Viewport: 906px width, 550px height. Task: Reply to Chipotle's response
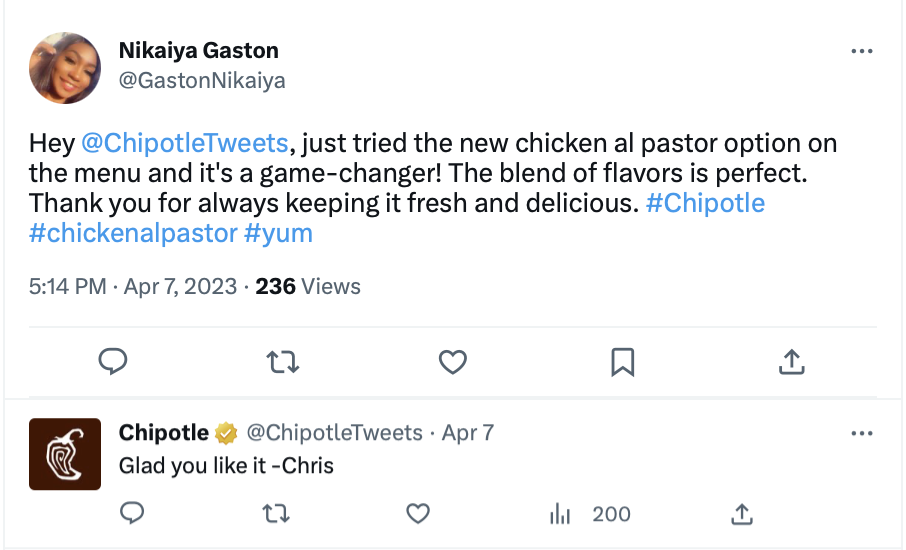coord(133,514)
